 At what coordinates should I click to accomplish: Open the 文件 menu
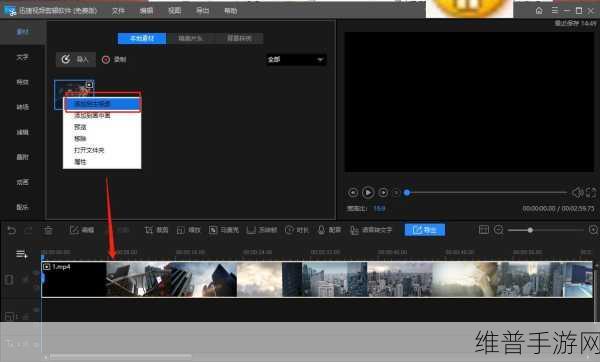[118, 11]
